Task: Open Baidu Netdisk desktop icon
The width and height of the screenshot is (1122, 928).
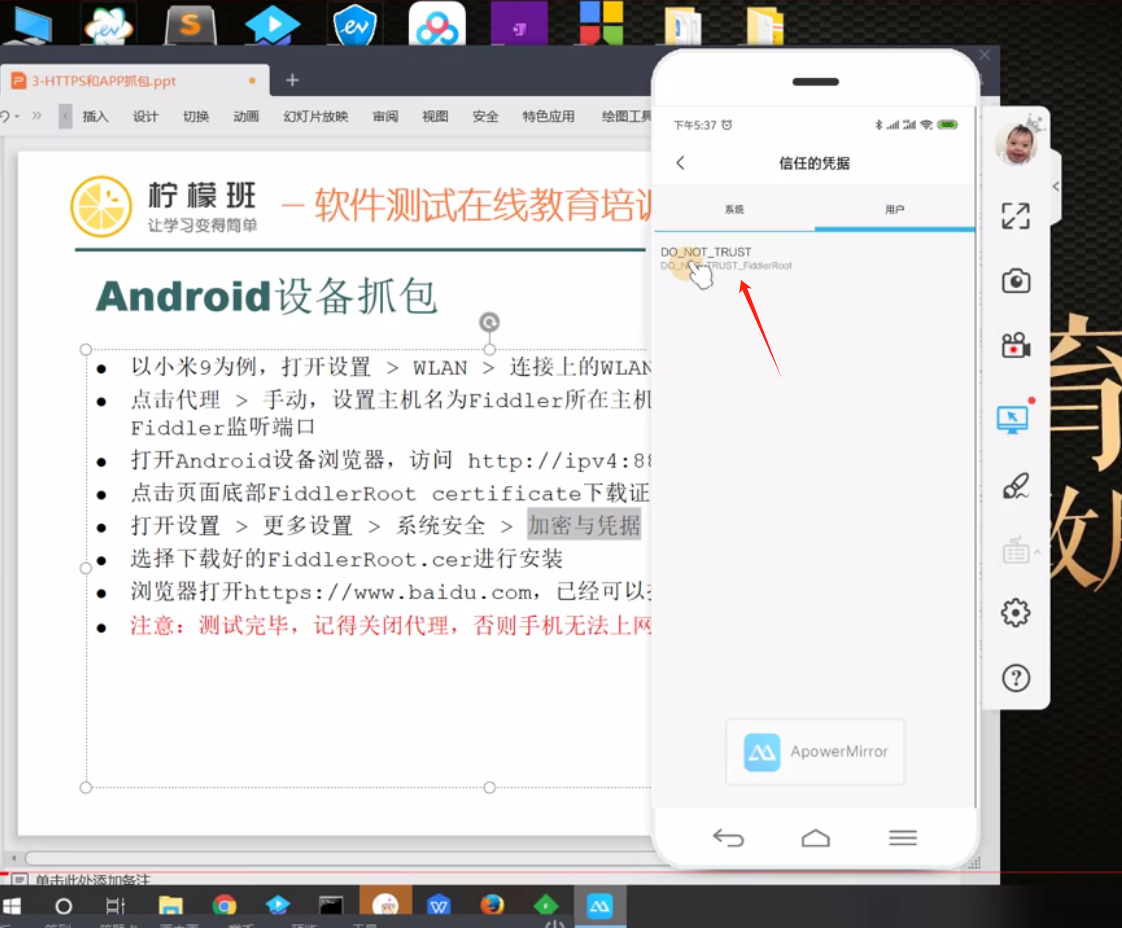Action: click(436, 23)
